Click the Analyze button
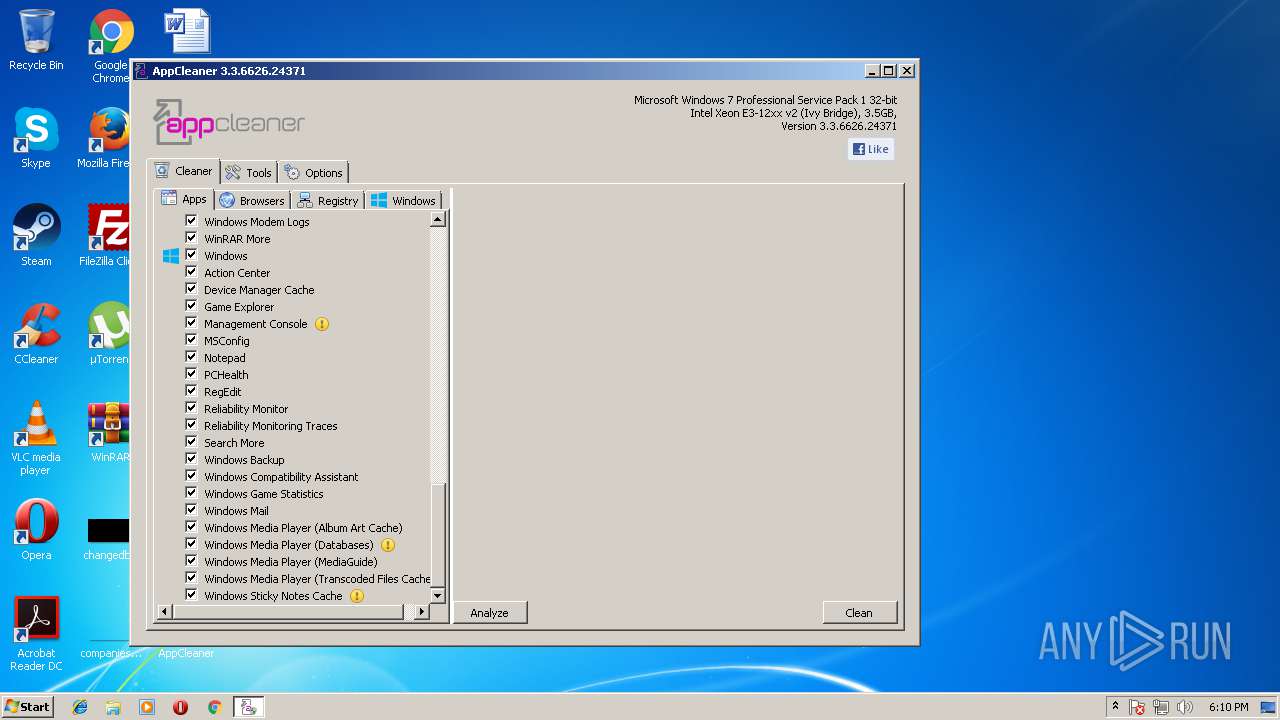1280x720 pixels. 490,613
